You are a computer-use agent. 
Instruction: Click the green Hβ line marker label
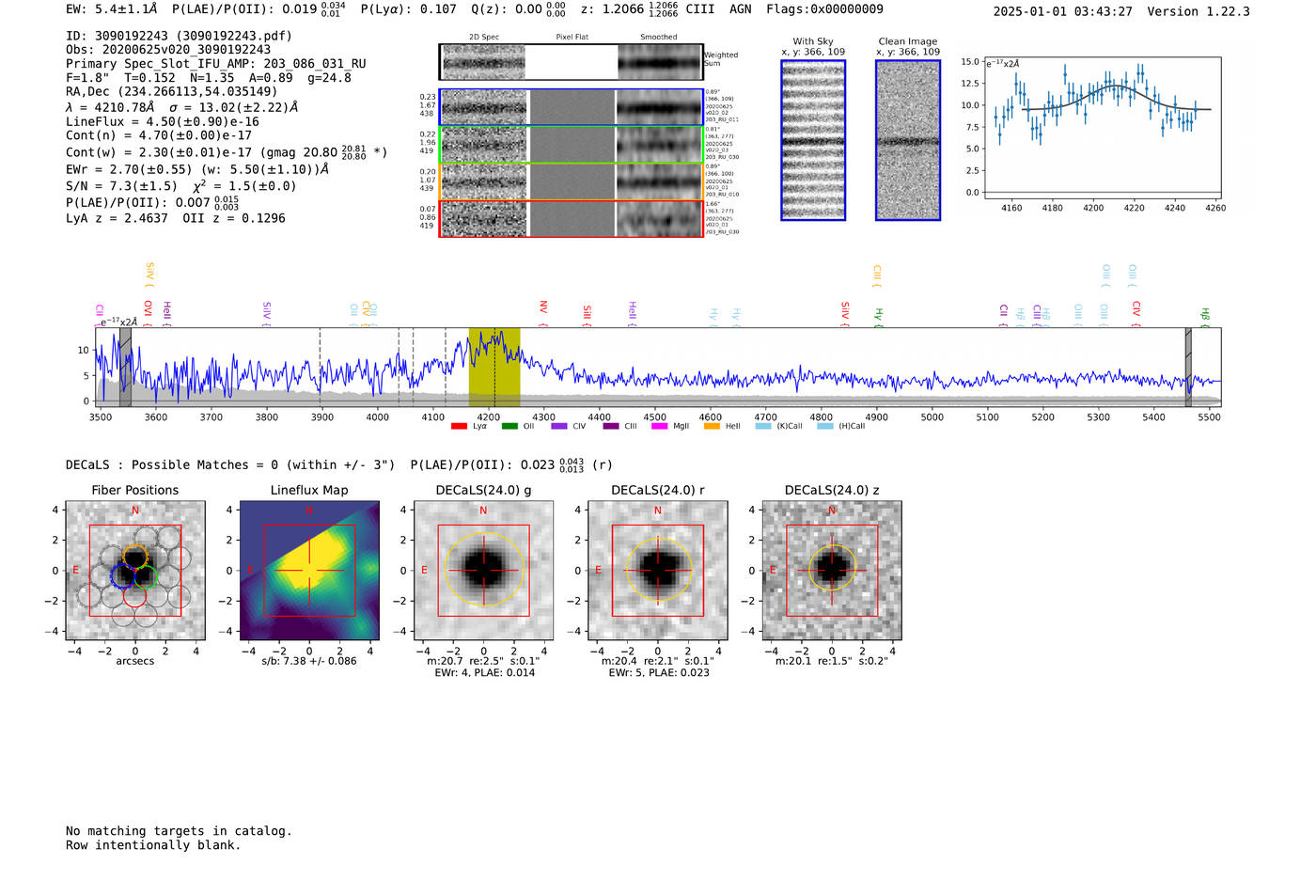pyautogui.click(x=1204, y=316)
